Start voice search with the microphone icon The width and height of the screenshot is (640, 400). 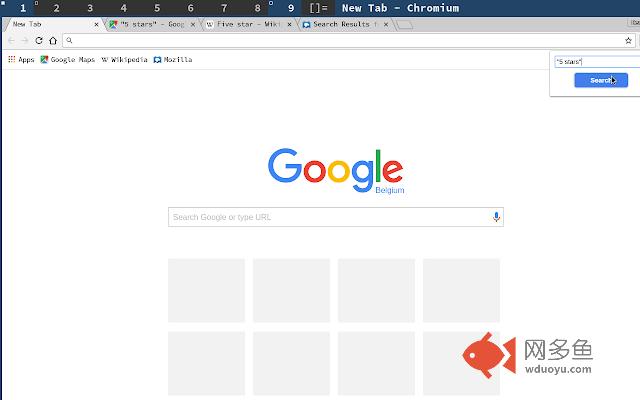pyautogui.click(x=496, y=217)
